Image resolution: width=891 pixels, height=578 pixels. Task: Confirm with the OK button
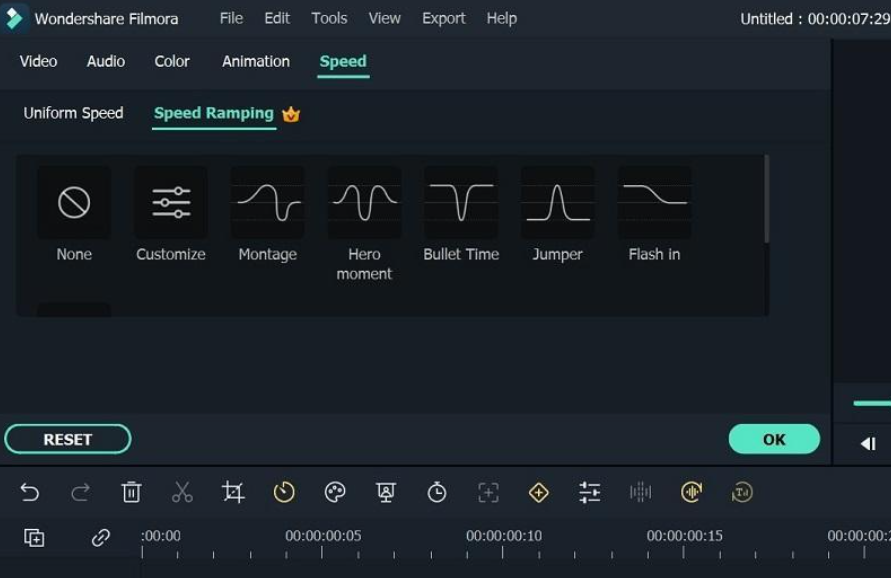click(x=774, y=439)
